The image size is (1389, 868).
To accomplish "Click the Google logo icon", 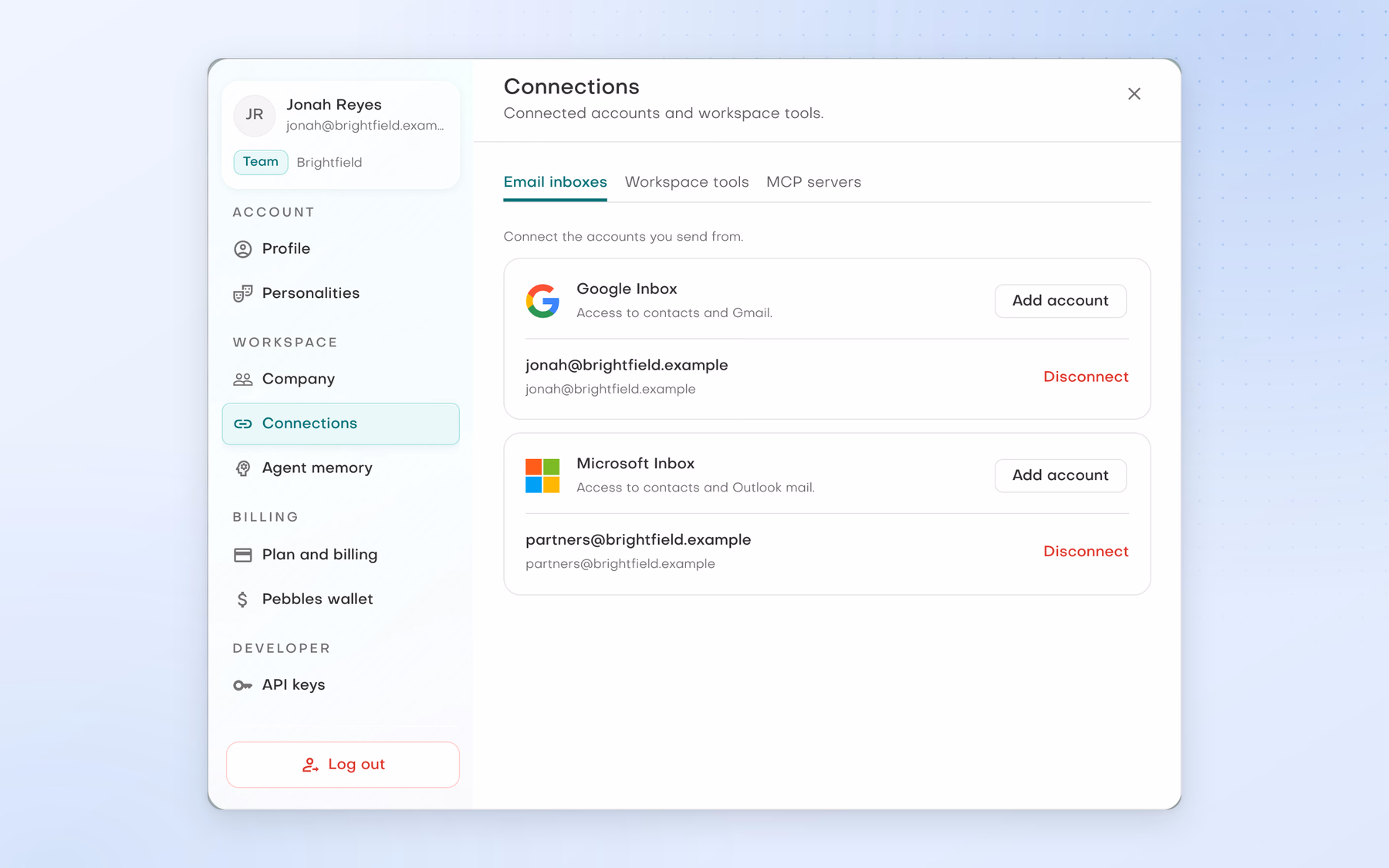I will pyautogui.click(x=542, y=301).
